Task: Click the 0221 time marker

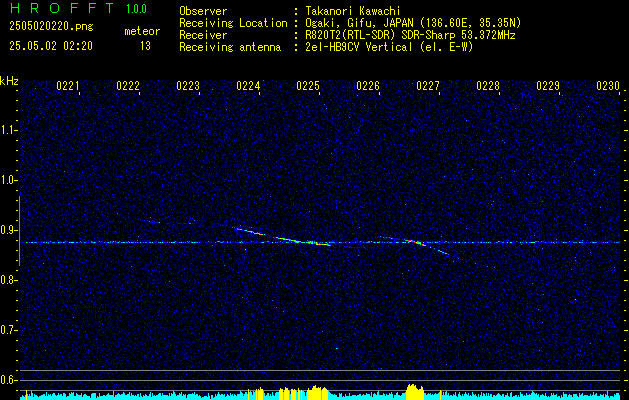Action: (x=67, y=86)
